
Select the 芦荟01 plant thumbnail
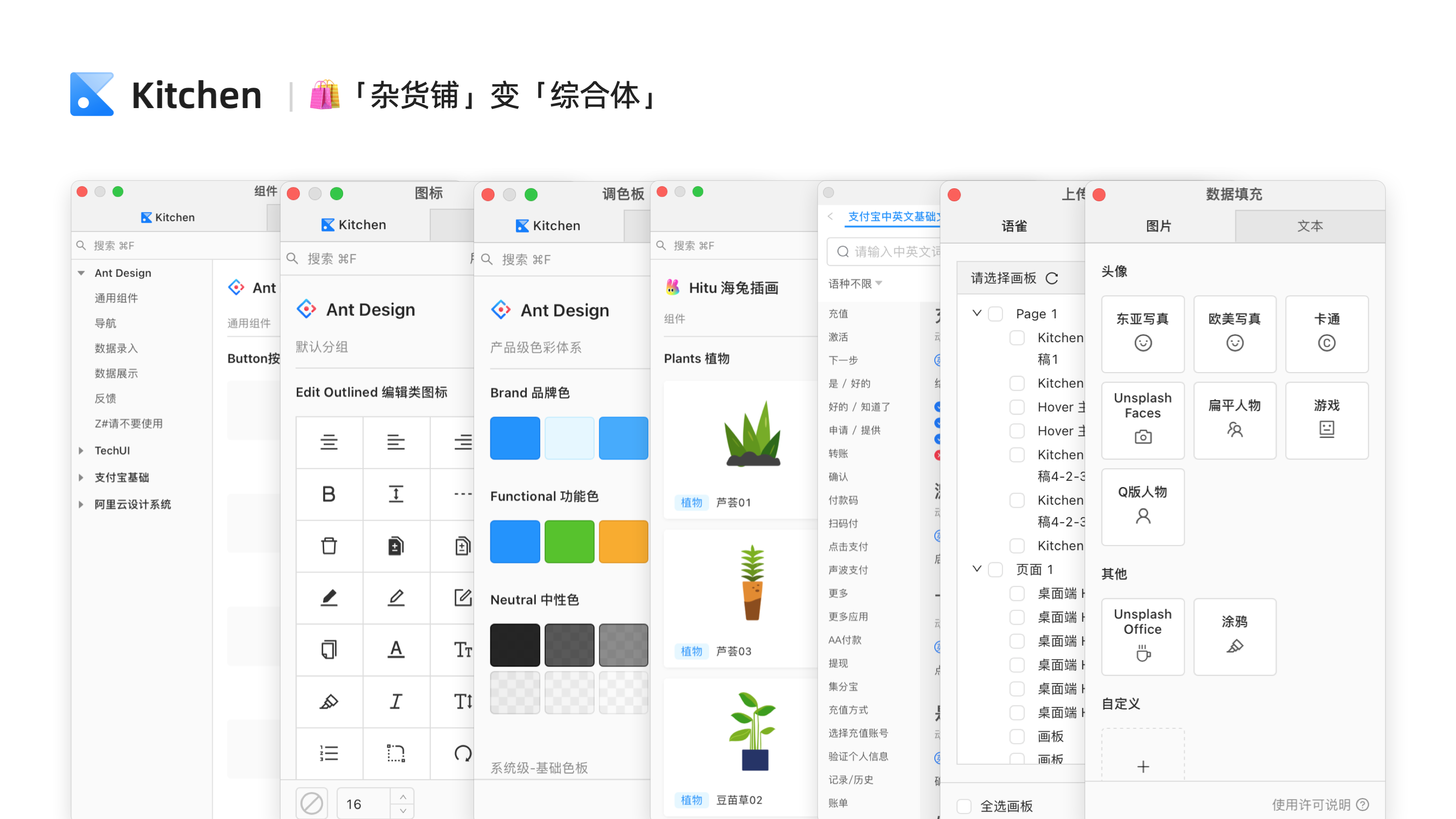coord(752,433)
